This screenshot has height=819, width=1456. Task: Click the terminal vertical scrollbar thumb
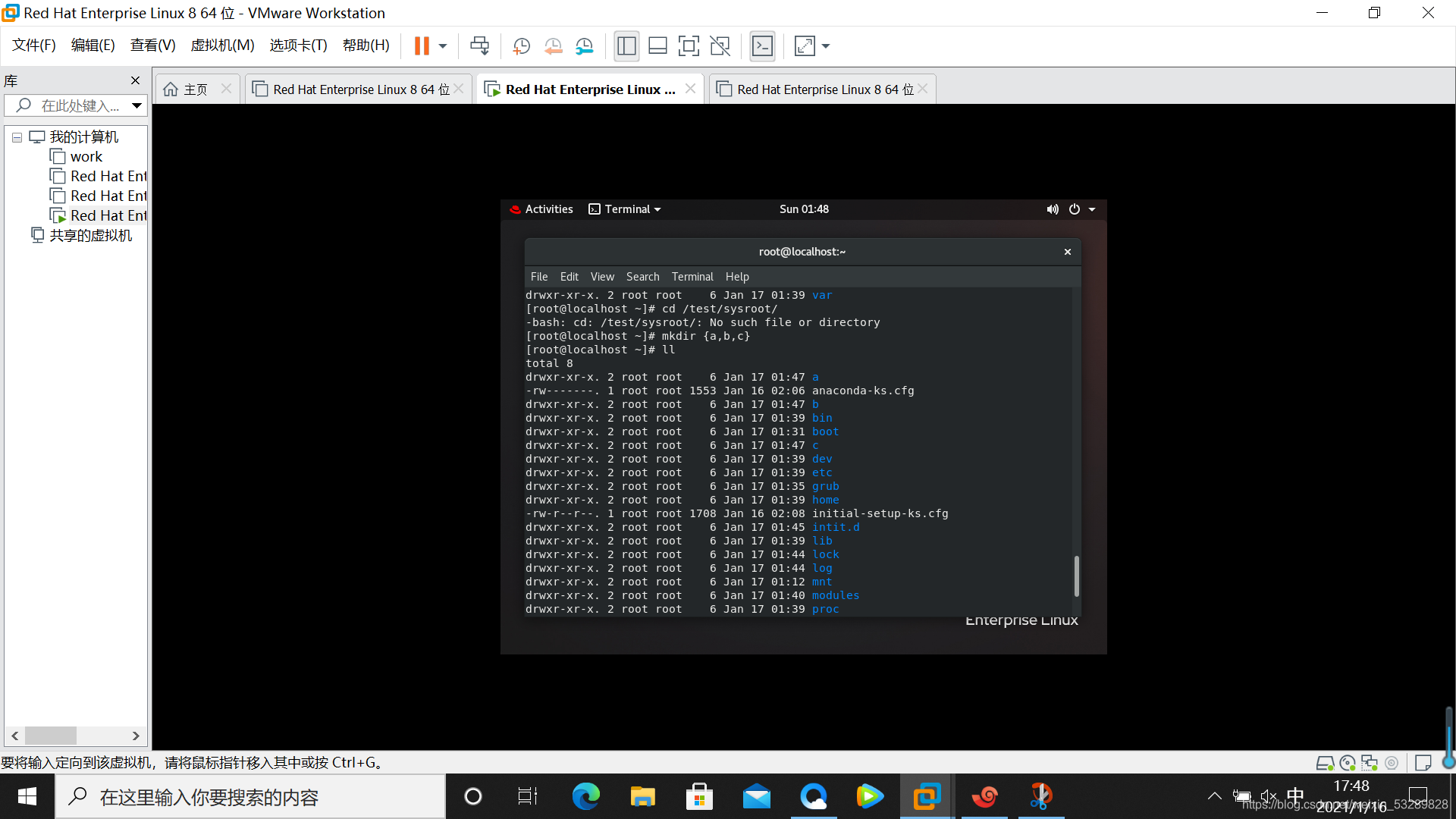click(x=1077, y=576)
